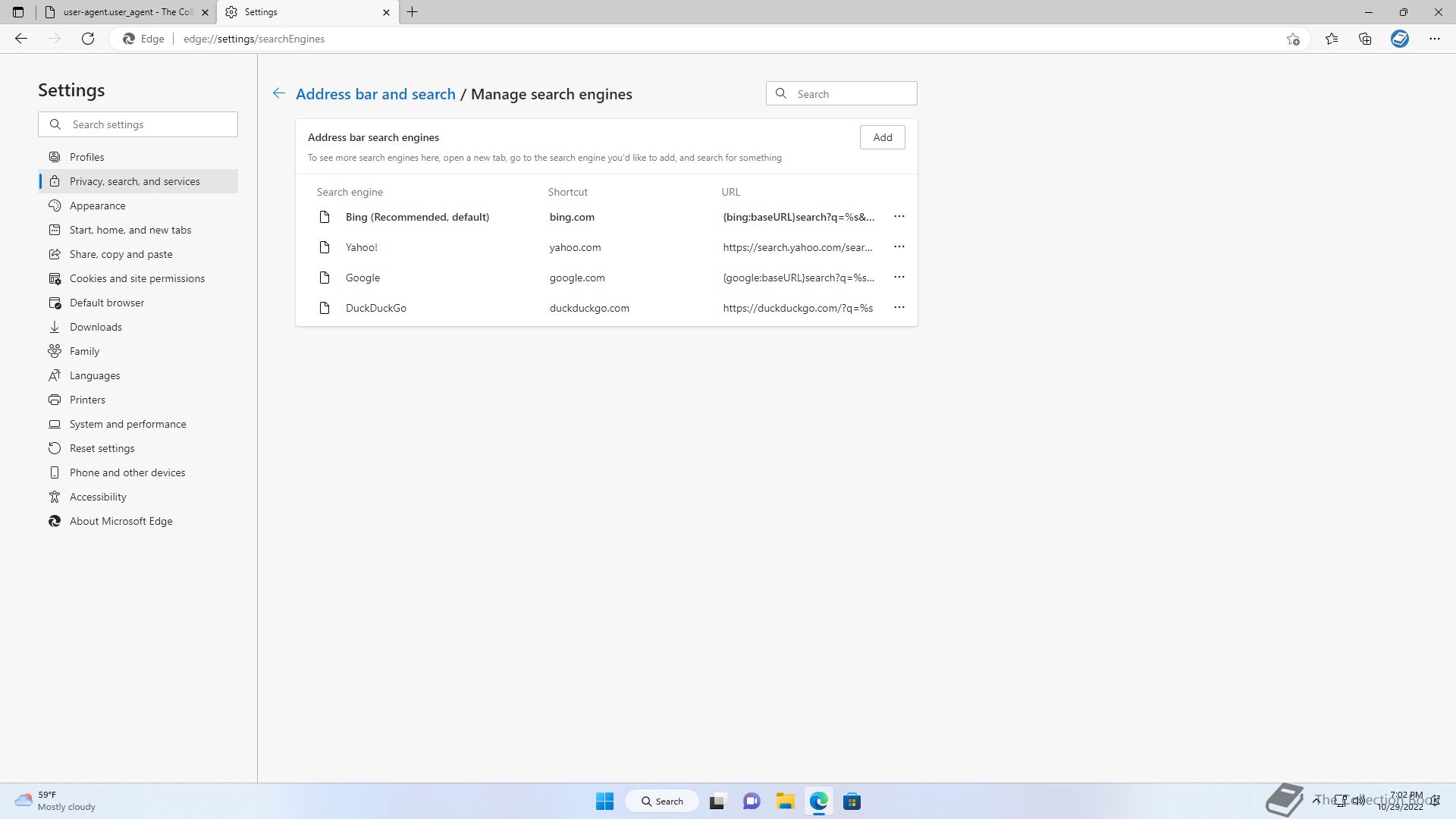Open System and performance settings
The height and width of the screenshot is (819, 1456).
point(138,424)
